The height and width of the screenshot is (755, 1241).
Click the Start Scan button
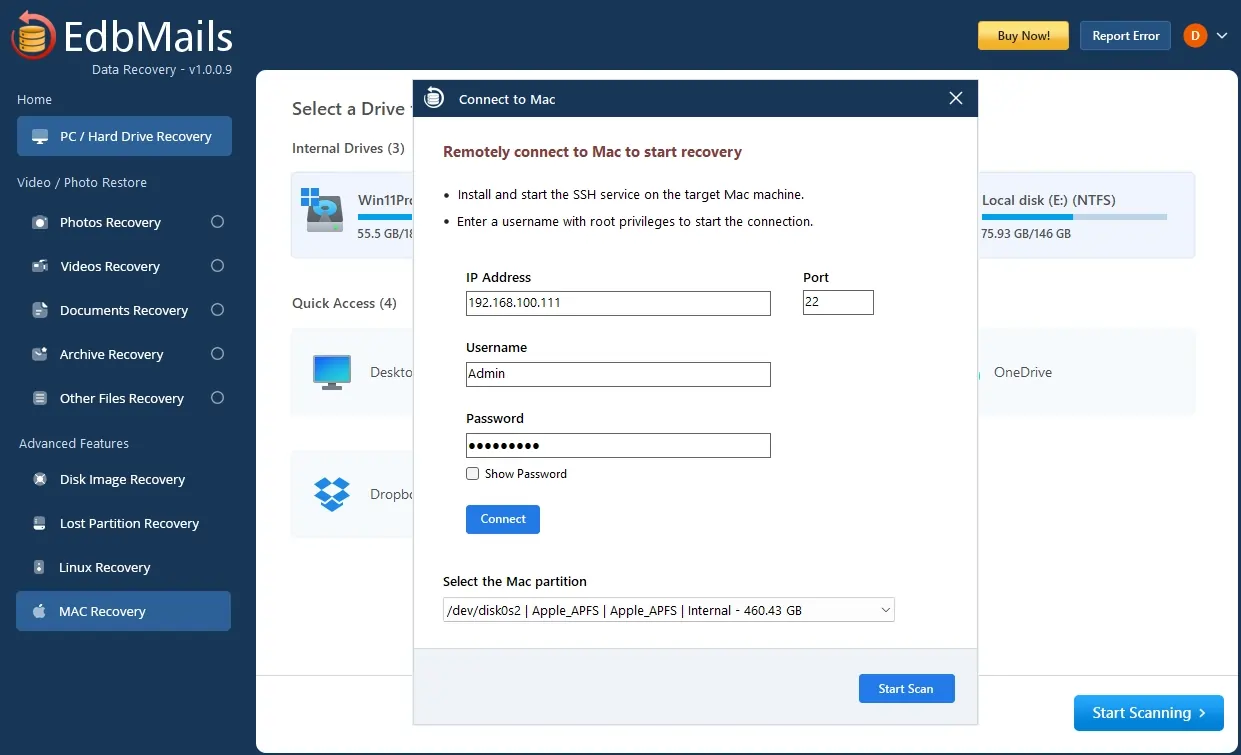pos(906,689)
